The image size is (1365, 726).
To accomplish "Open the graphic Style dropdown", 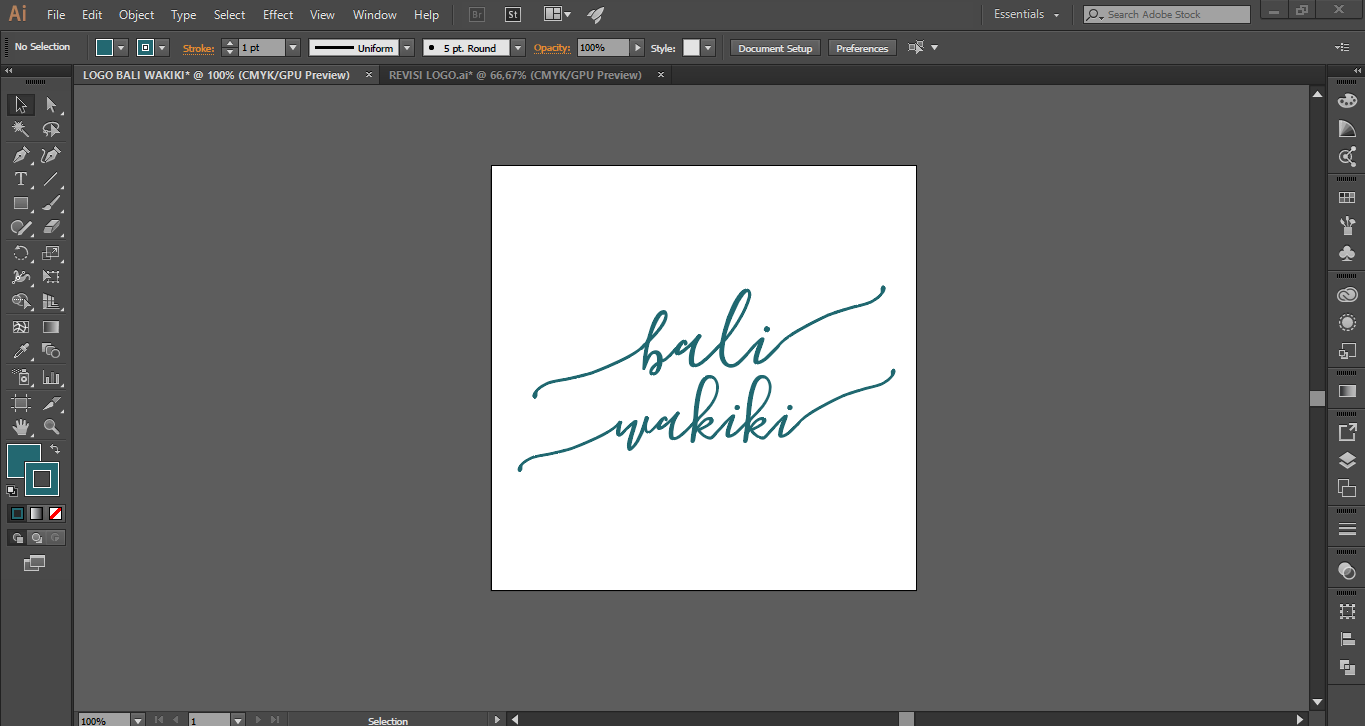I will coord(708,48).
